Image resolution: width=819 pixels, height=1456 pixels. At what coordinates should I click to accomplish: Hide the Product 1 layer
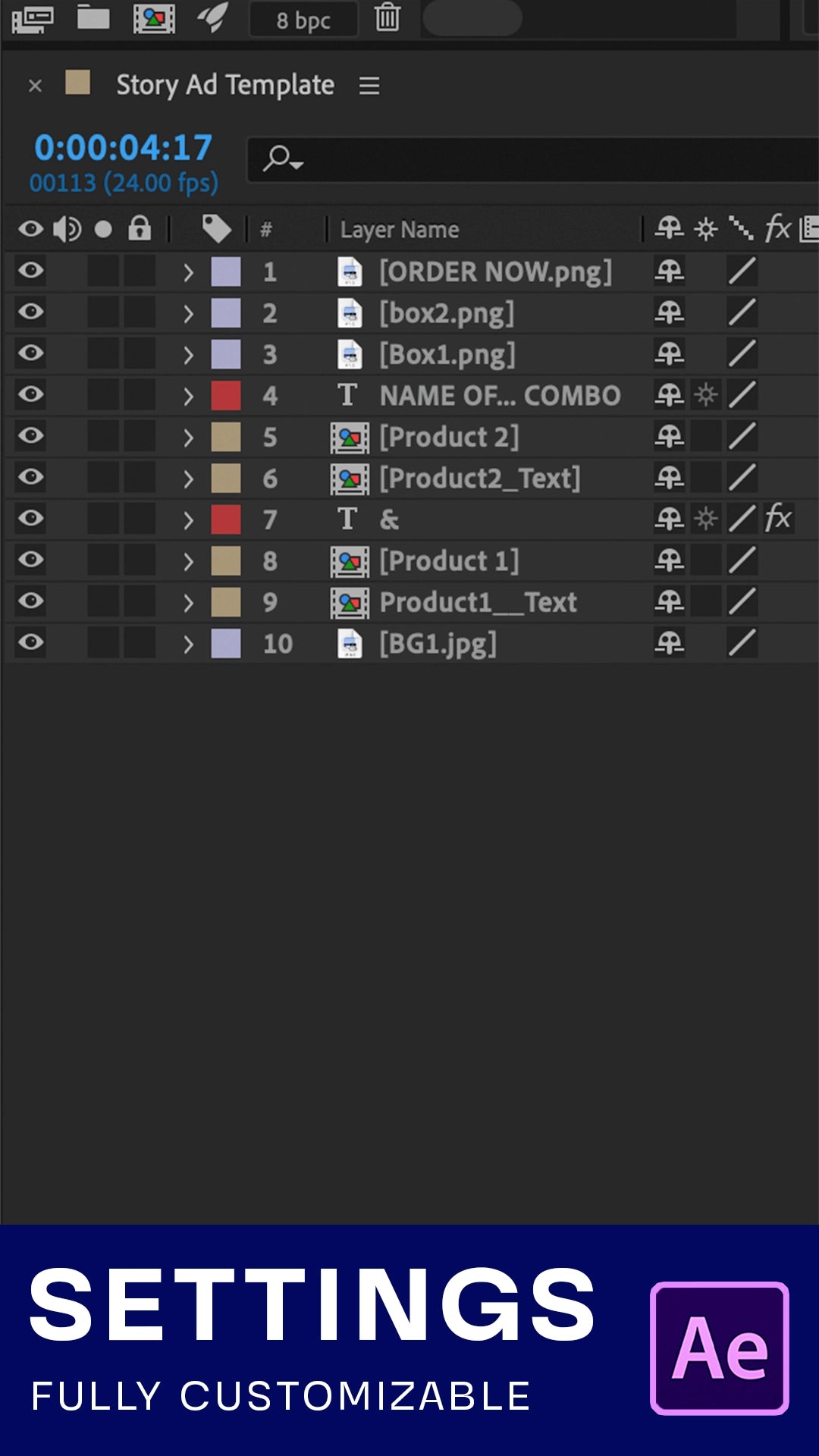point(31,560)
